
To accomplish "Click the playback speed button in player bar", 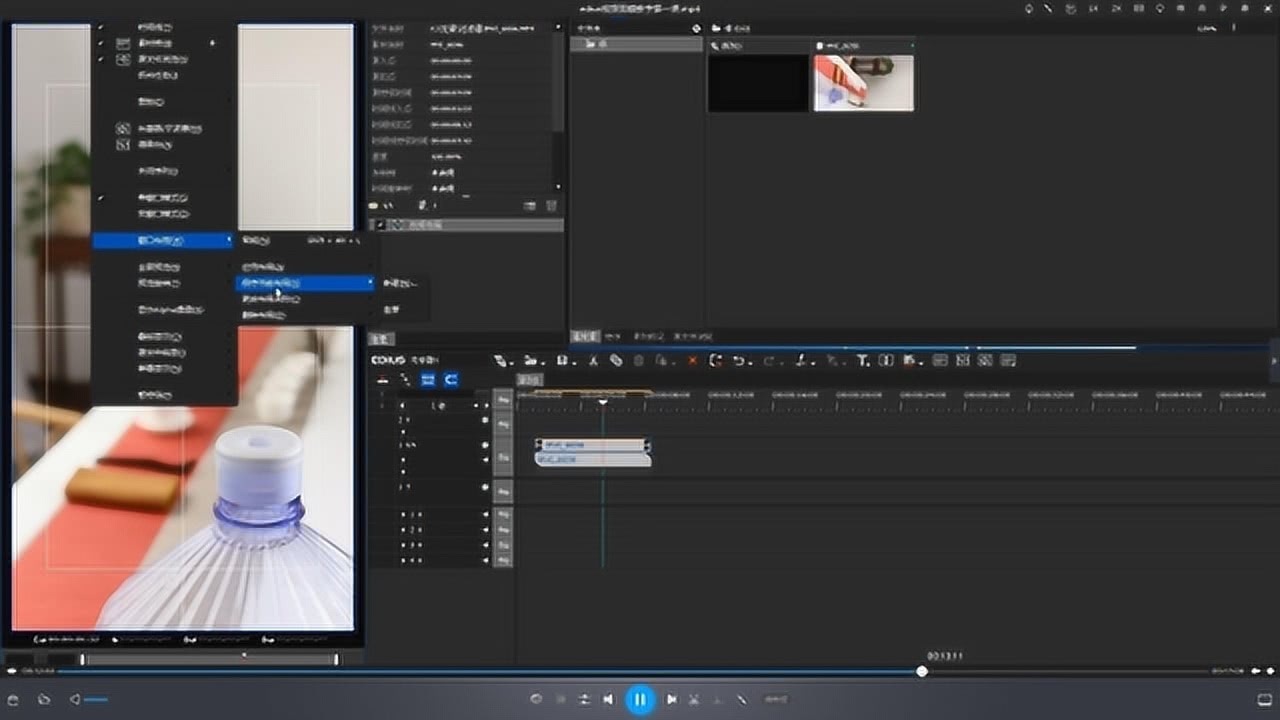I will pyautogui.click(x=776, y=700).
